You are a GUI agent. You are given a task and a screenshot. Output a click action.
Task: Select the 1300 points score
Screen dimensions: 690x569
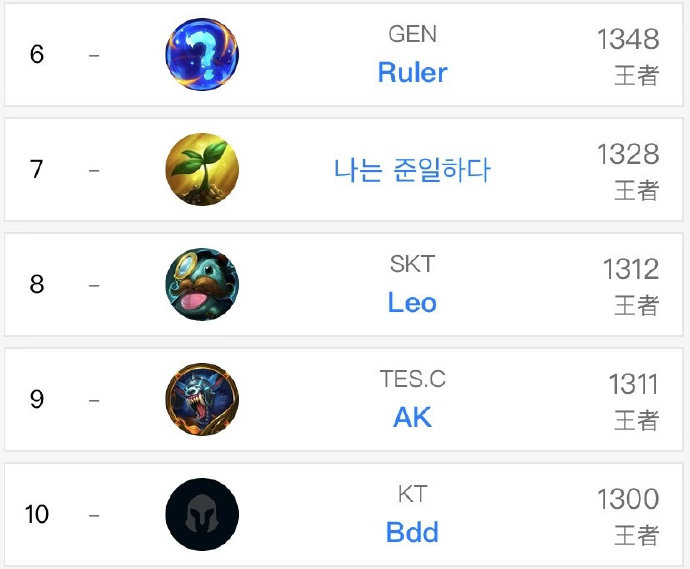(628, 499)
